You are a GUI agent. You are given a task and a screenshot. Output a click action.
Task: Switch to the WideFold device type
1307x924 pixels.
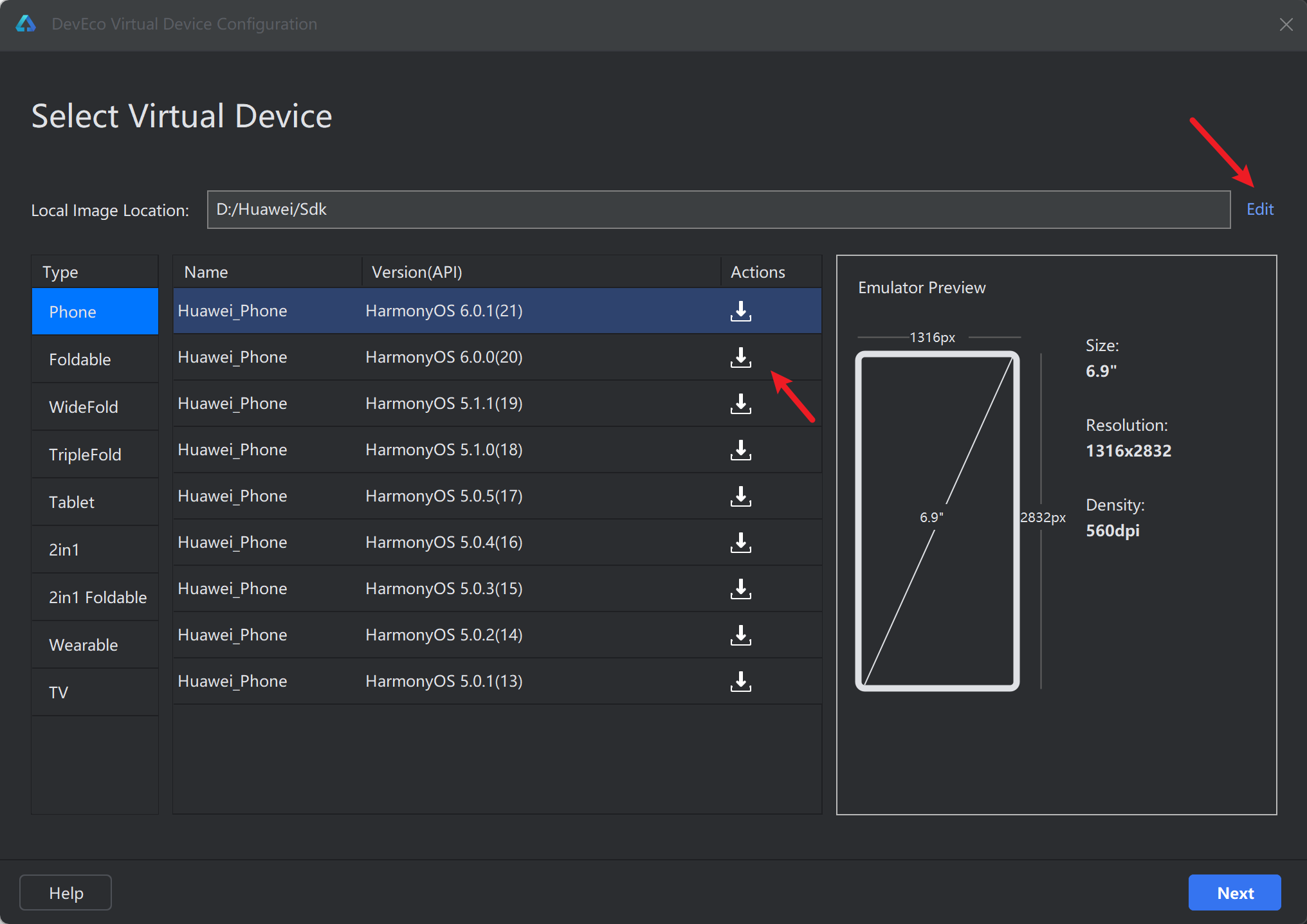click(x=84, y=407)
